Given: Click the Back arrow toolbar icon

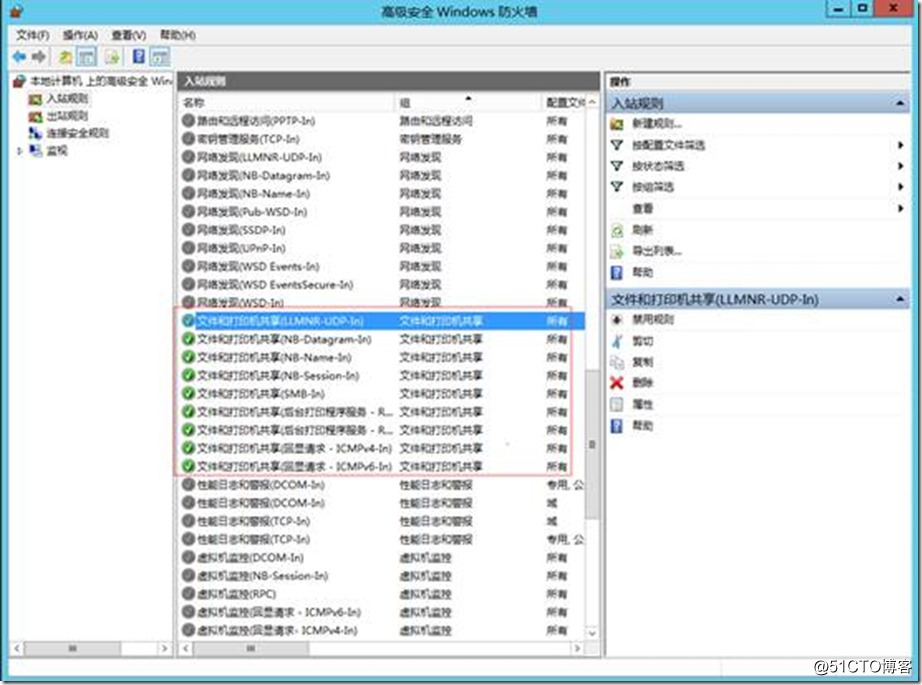Looking at the screenshot, I should tap(19, 56).
